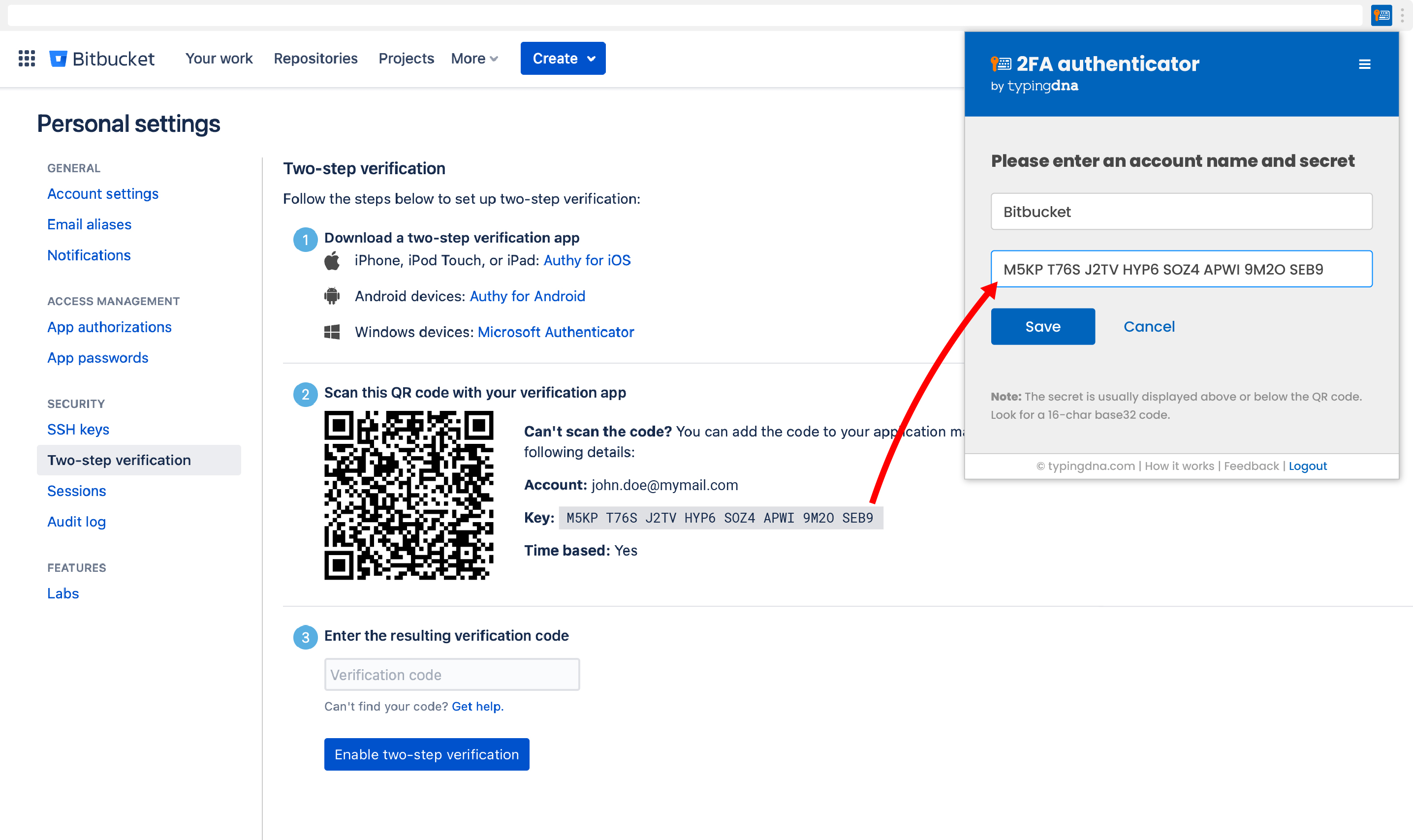Open the Create dropdown menu
The width and height of the screenshot is (1413, 840).
pyautogui.click(x=562, y=58)
